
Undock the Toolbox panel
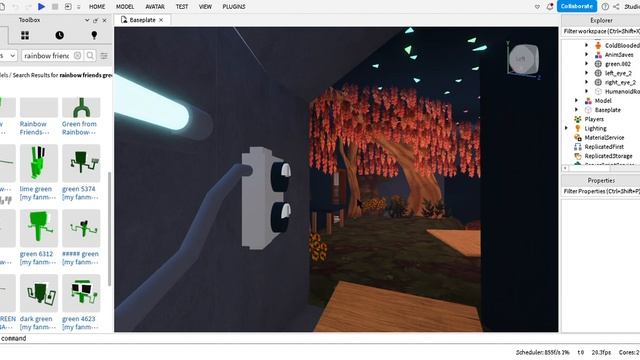[x=96, y=20]
